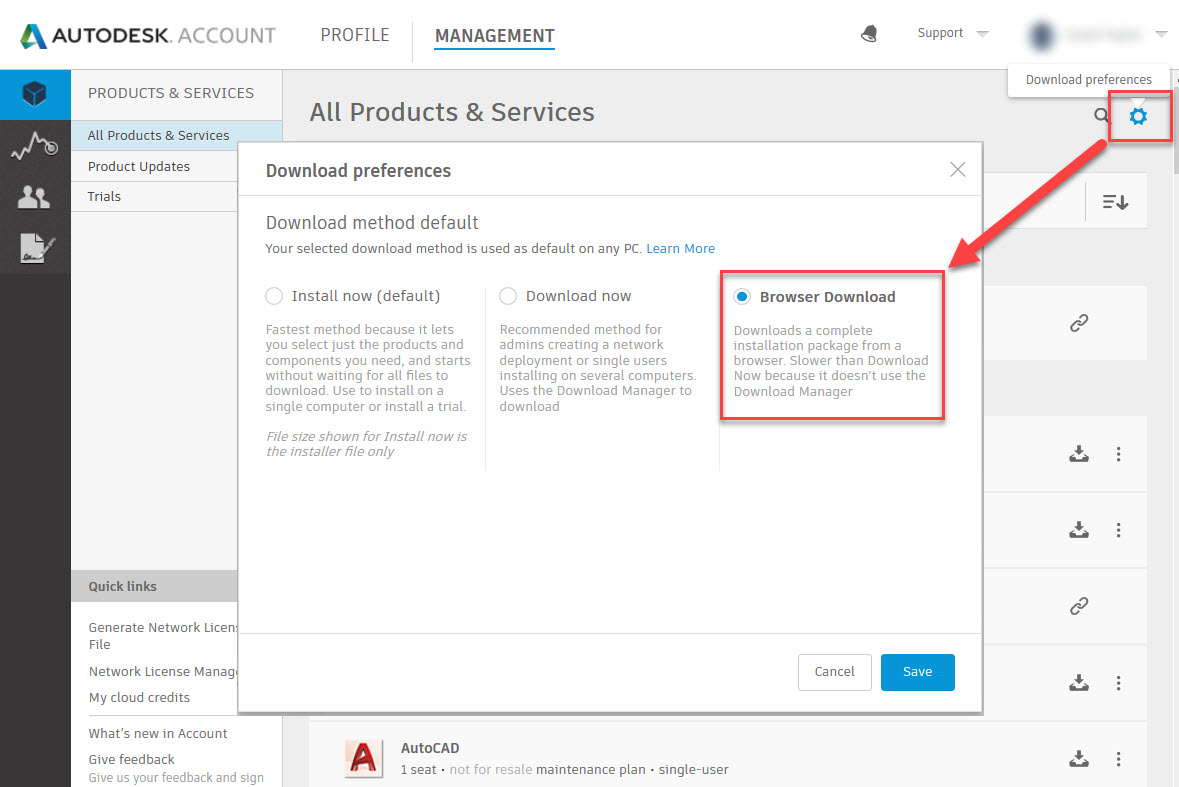Click the AutoCAD product name
1179x787 pixels.
point(430,748)
